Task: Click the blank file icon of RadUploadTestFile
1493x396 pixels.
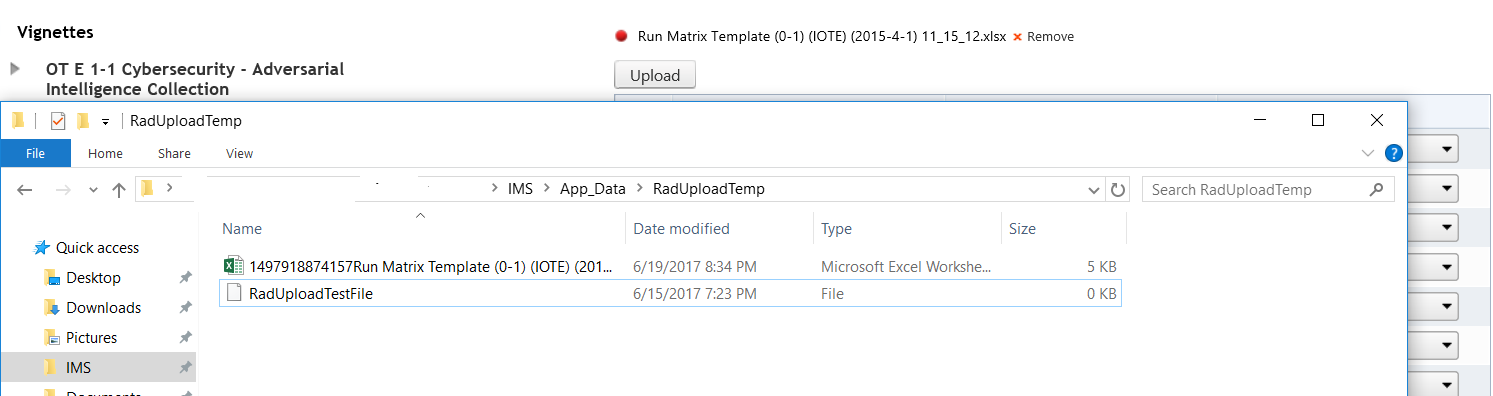Action: pyautogui.click(x=234, y=293)
